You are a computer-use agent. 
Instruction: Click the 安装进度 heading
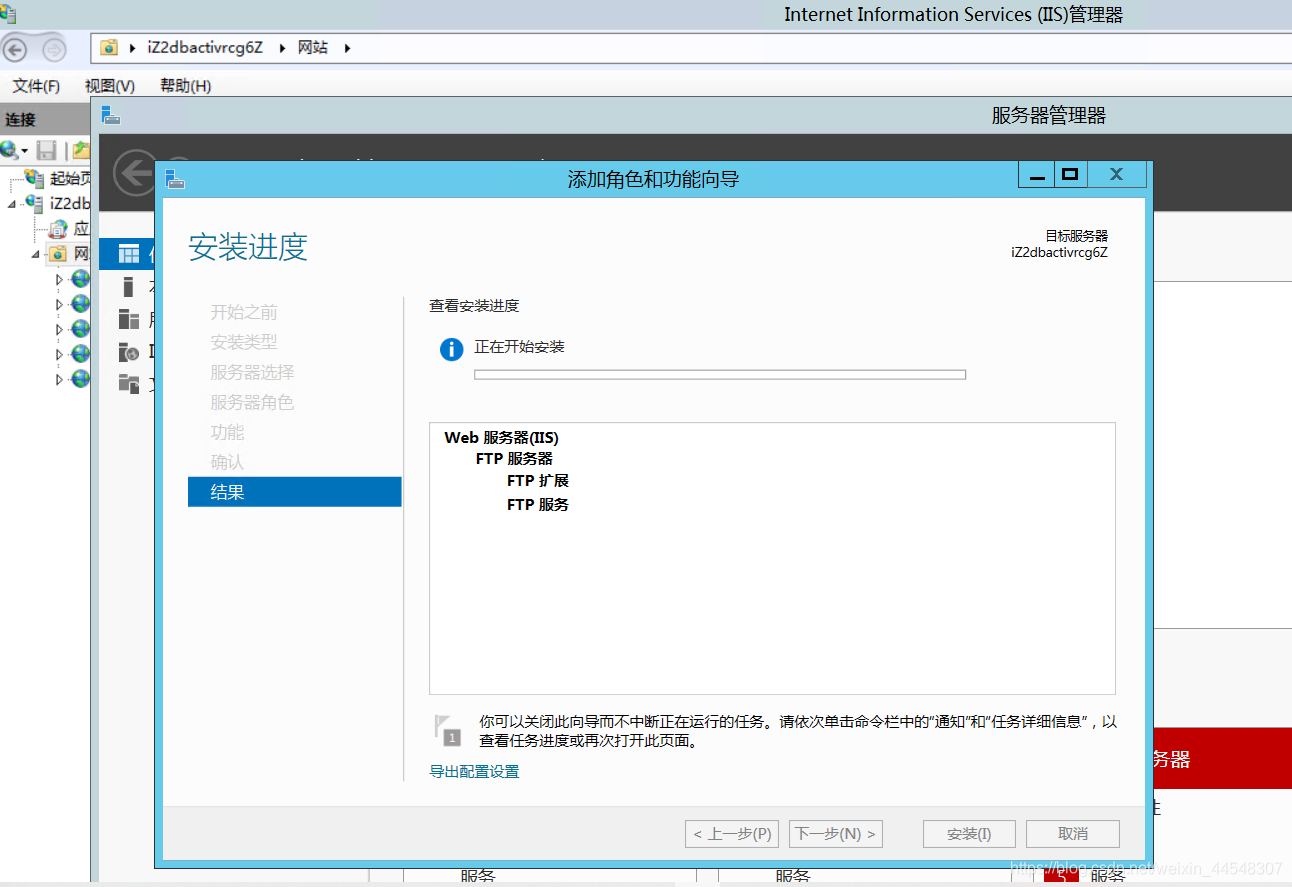(248, 247)
